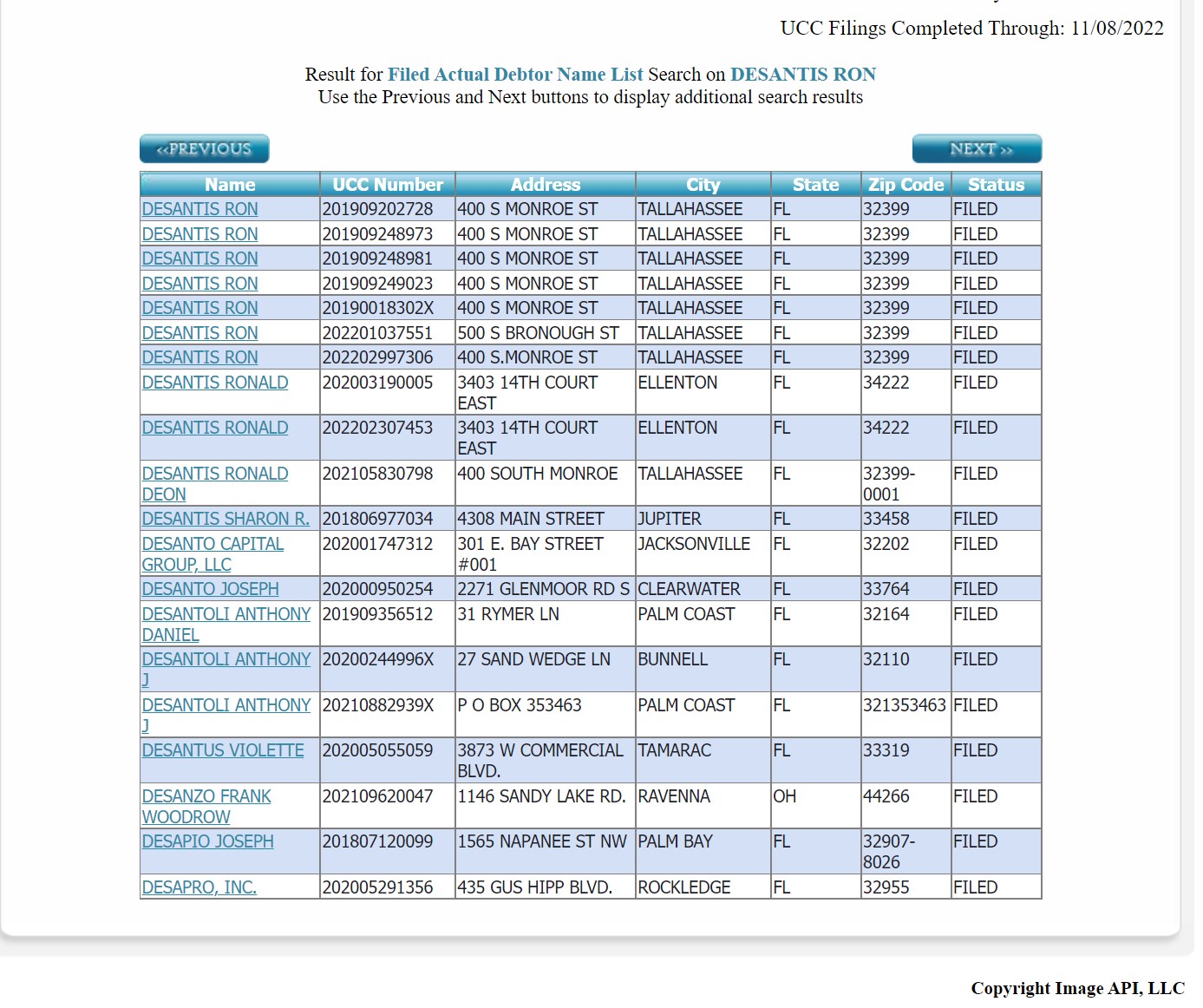Select UCC number 202201037551 cell

[388, 333]
